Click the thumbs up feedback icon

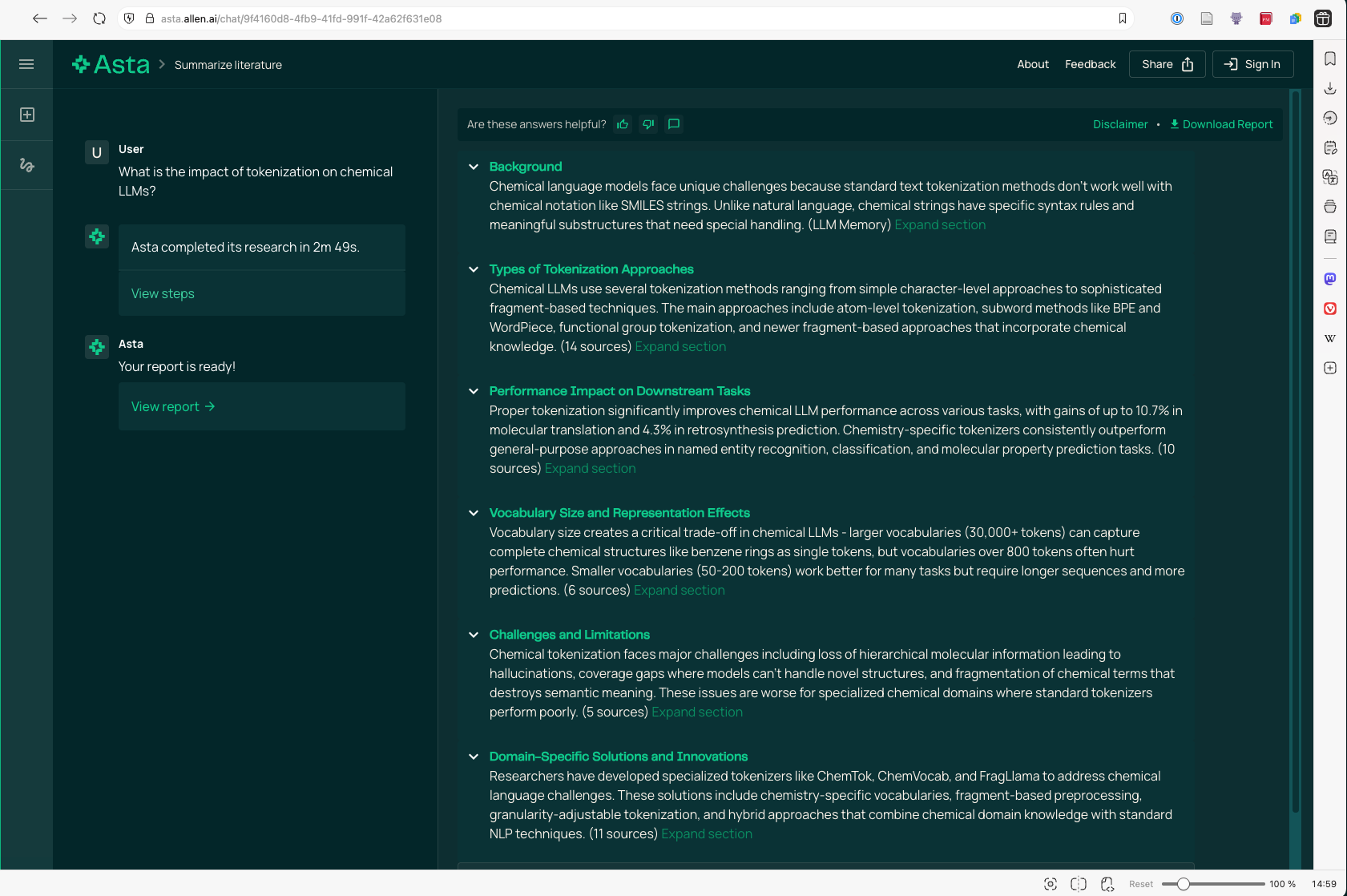click(x=623, y=124)
